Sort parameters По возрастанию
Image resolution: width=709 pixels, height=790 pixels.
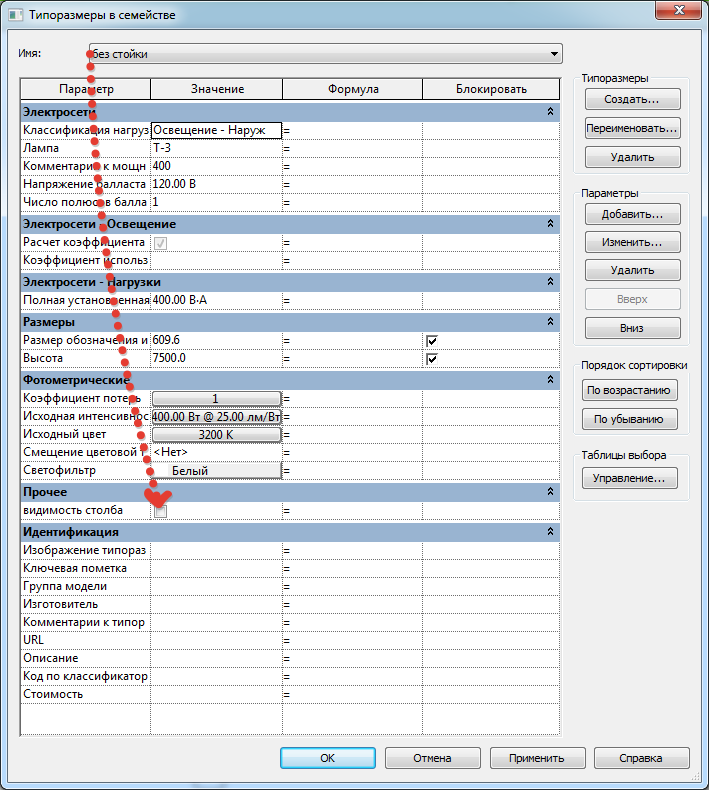point(629,390)
